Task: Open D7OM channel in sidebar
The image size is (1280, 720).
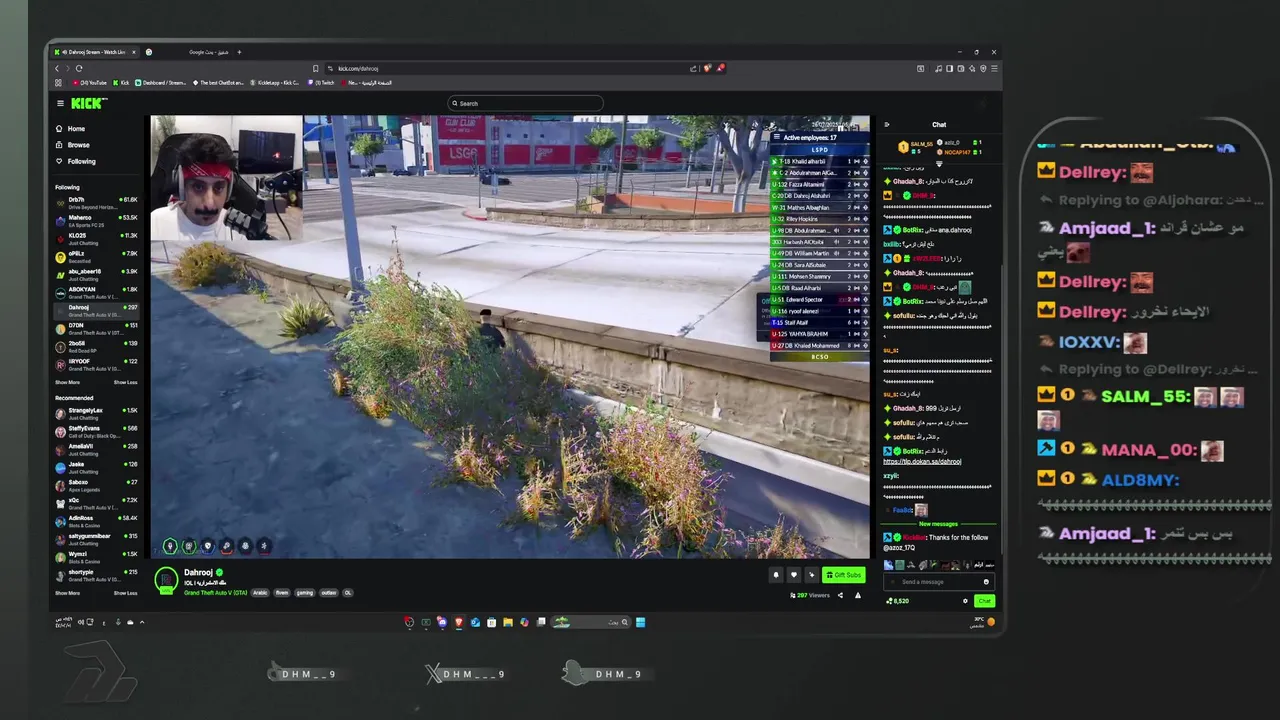Action: coord(96,327)
